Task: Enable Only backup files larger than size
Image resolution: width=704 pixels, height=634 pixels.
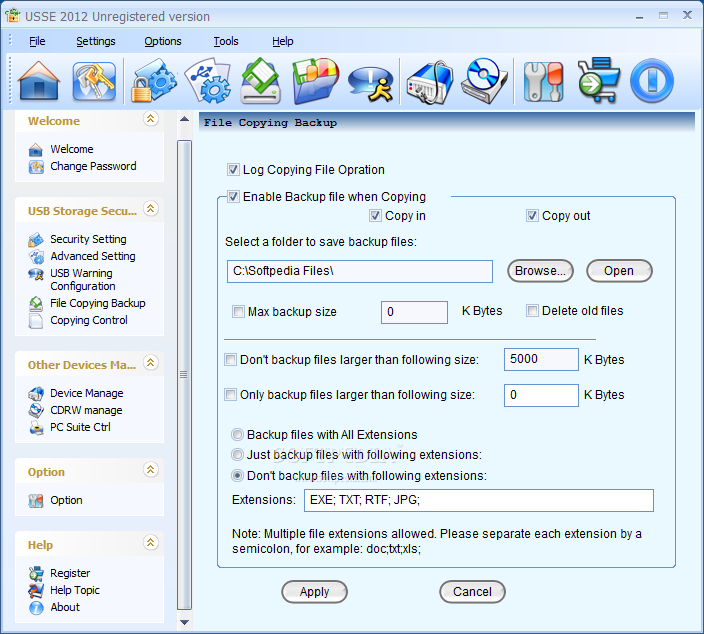Action: point(230,395)
